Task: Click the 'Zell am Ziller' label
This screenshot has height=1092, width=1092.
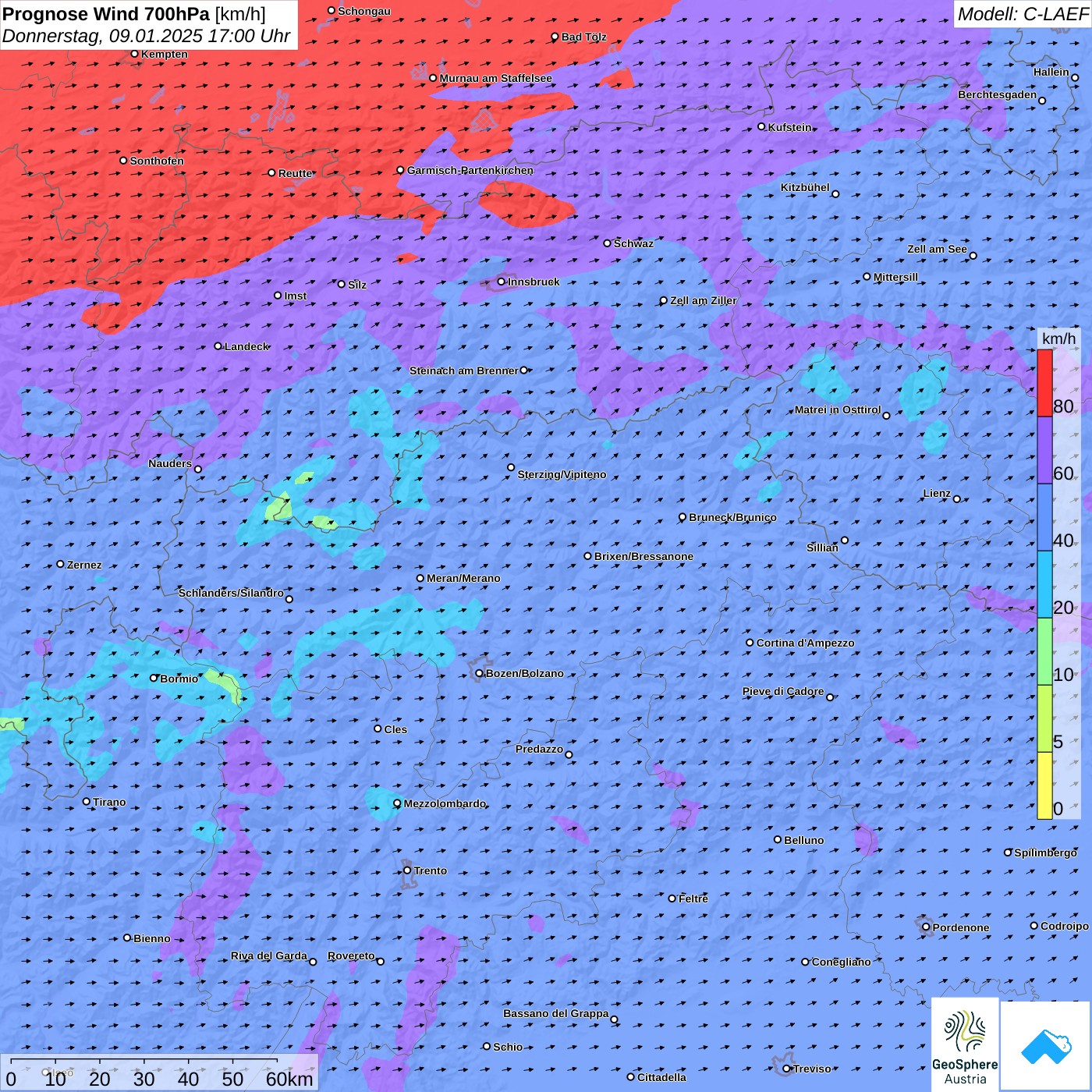Action: tap(703, 300)
